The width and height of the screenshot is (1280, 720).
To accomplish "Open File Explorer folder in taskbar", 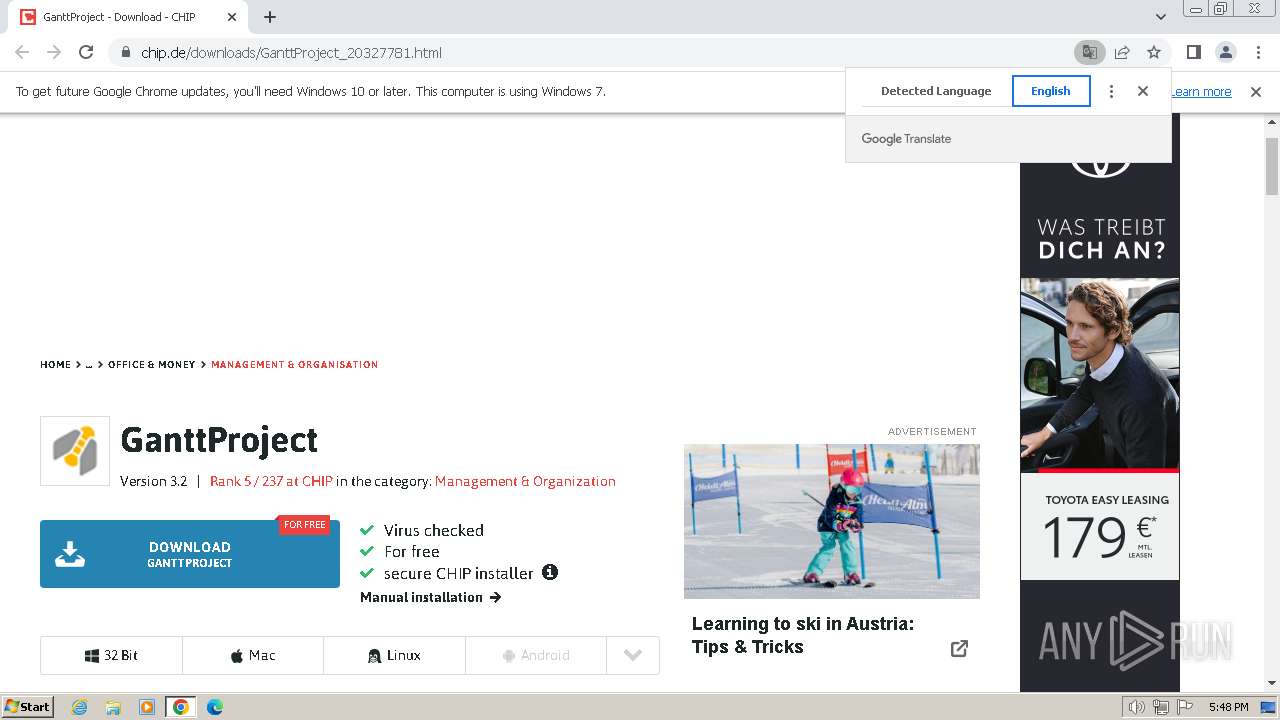I will point(113,707).
